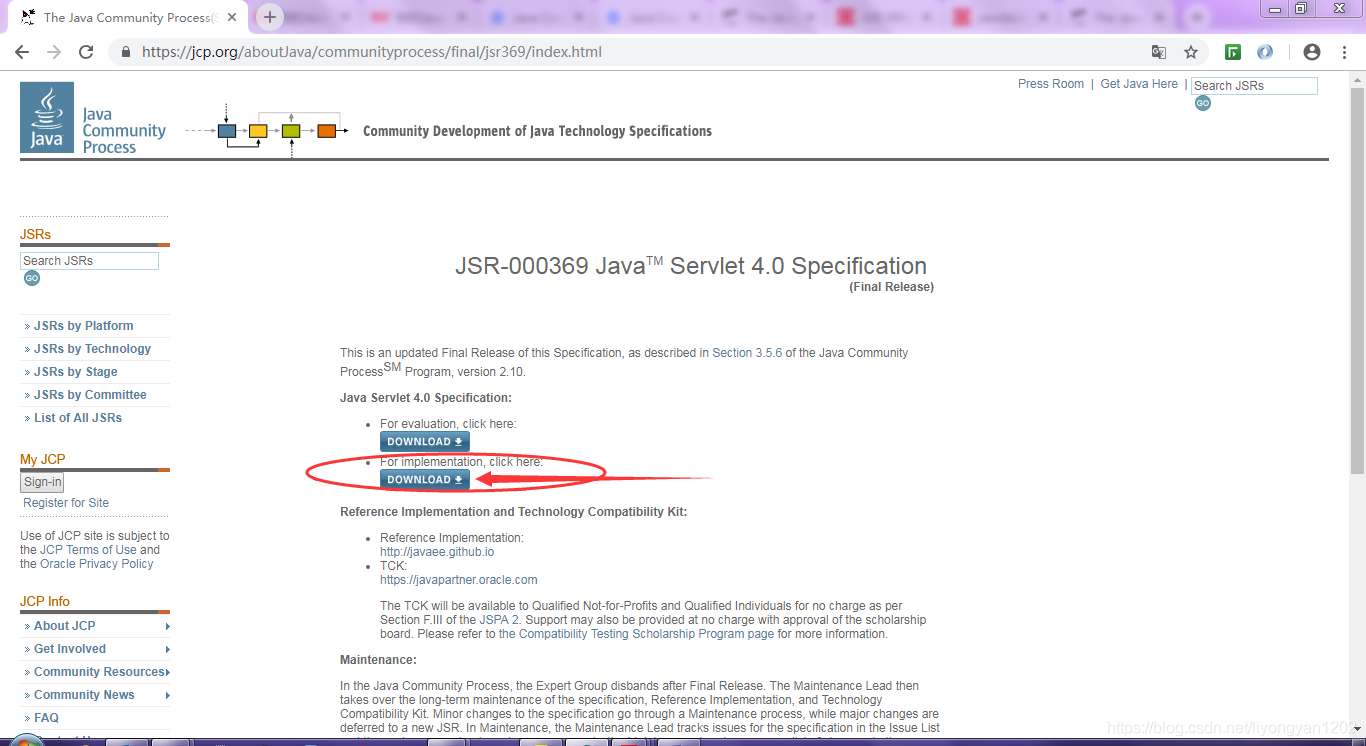Click the process diagram graphic in header
This screenshot has height=746, width=1366.
[x=267, y=130]
